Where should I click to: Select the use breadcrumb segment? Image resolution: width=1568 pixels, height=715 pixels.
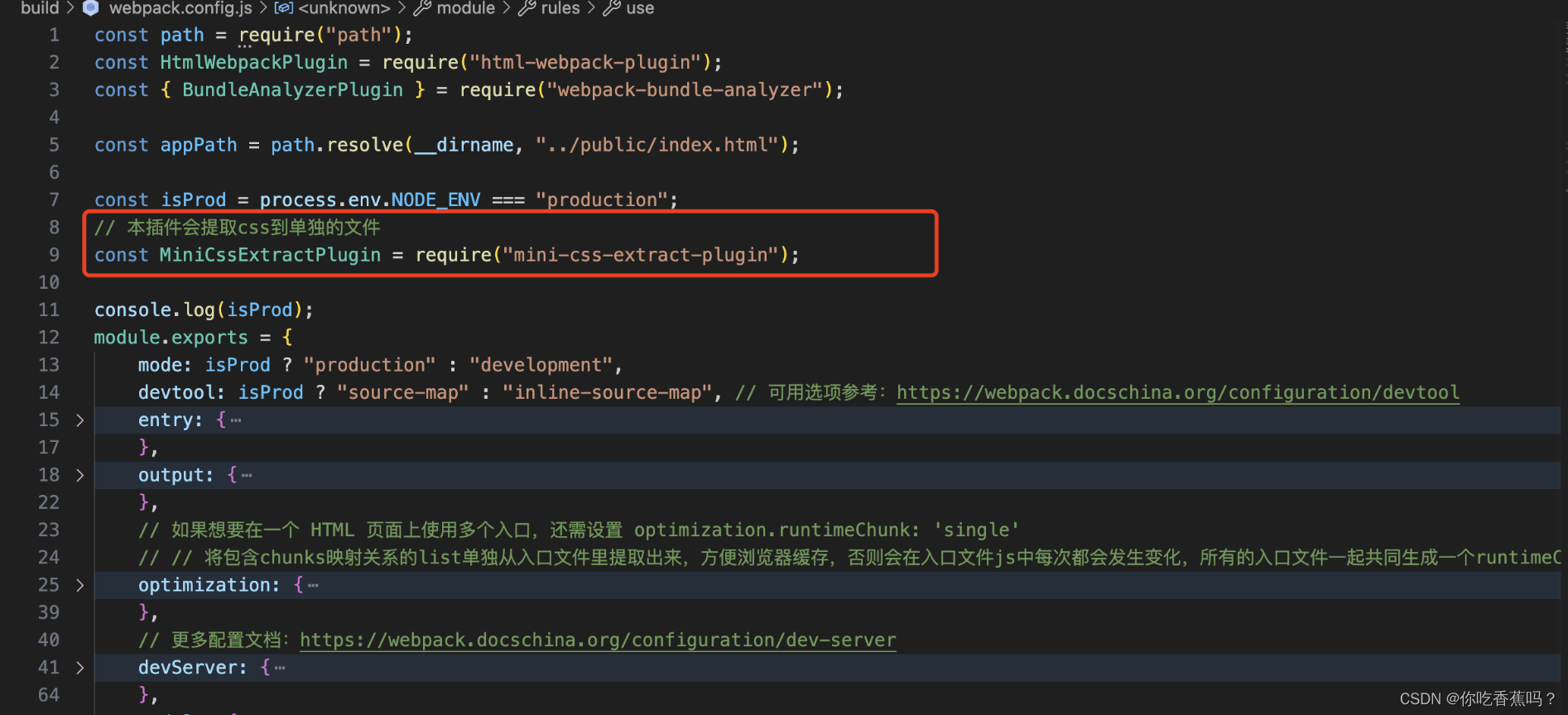click(x=640, y=8)
